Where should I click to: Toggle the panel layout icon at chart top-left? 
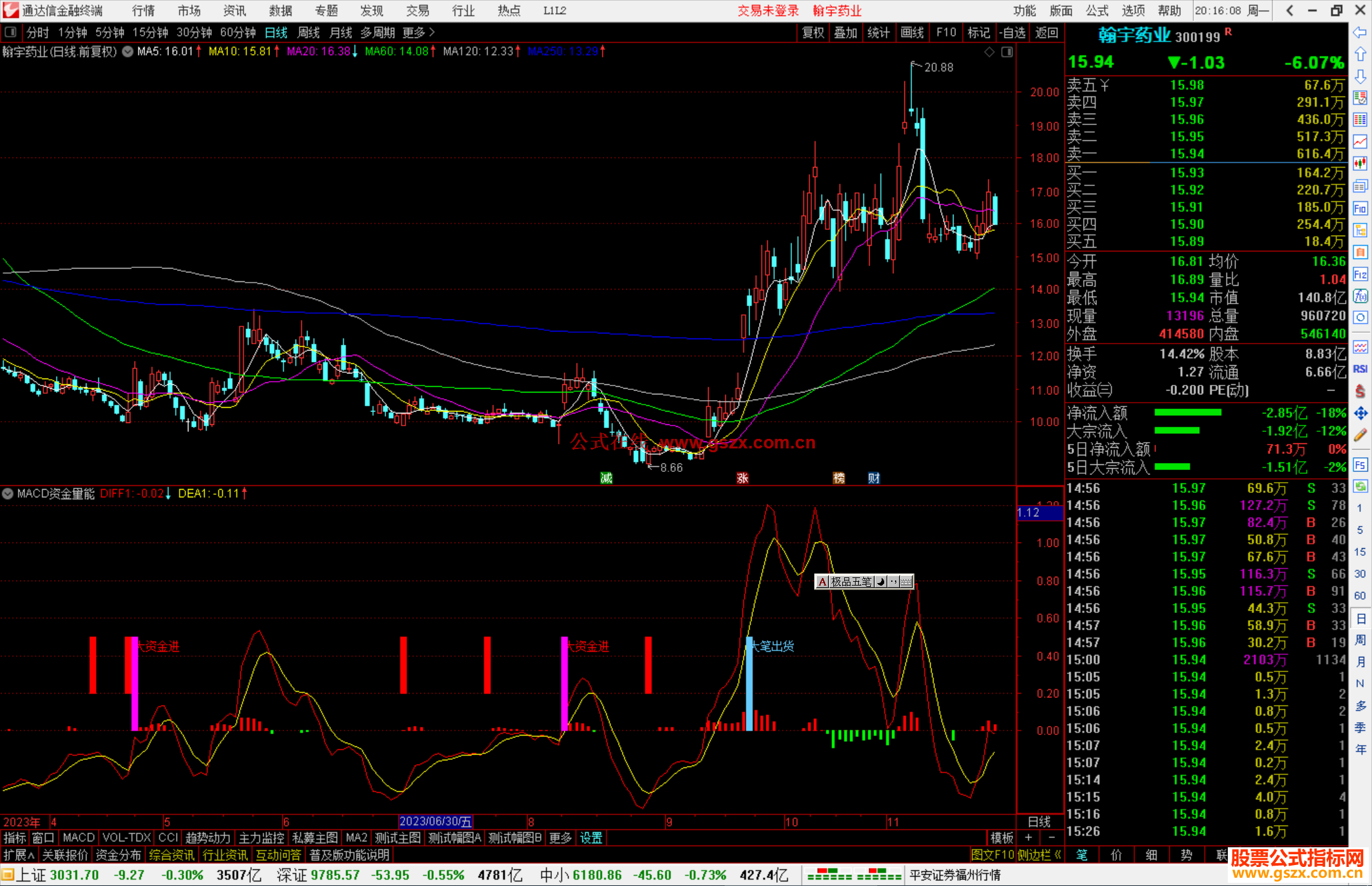[x=11, y=32]
